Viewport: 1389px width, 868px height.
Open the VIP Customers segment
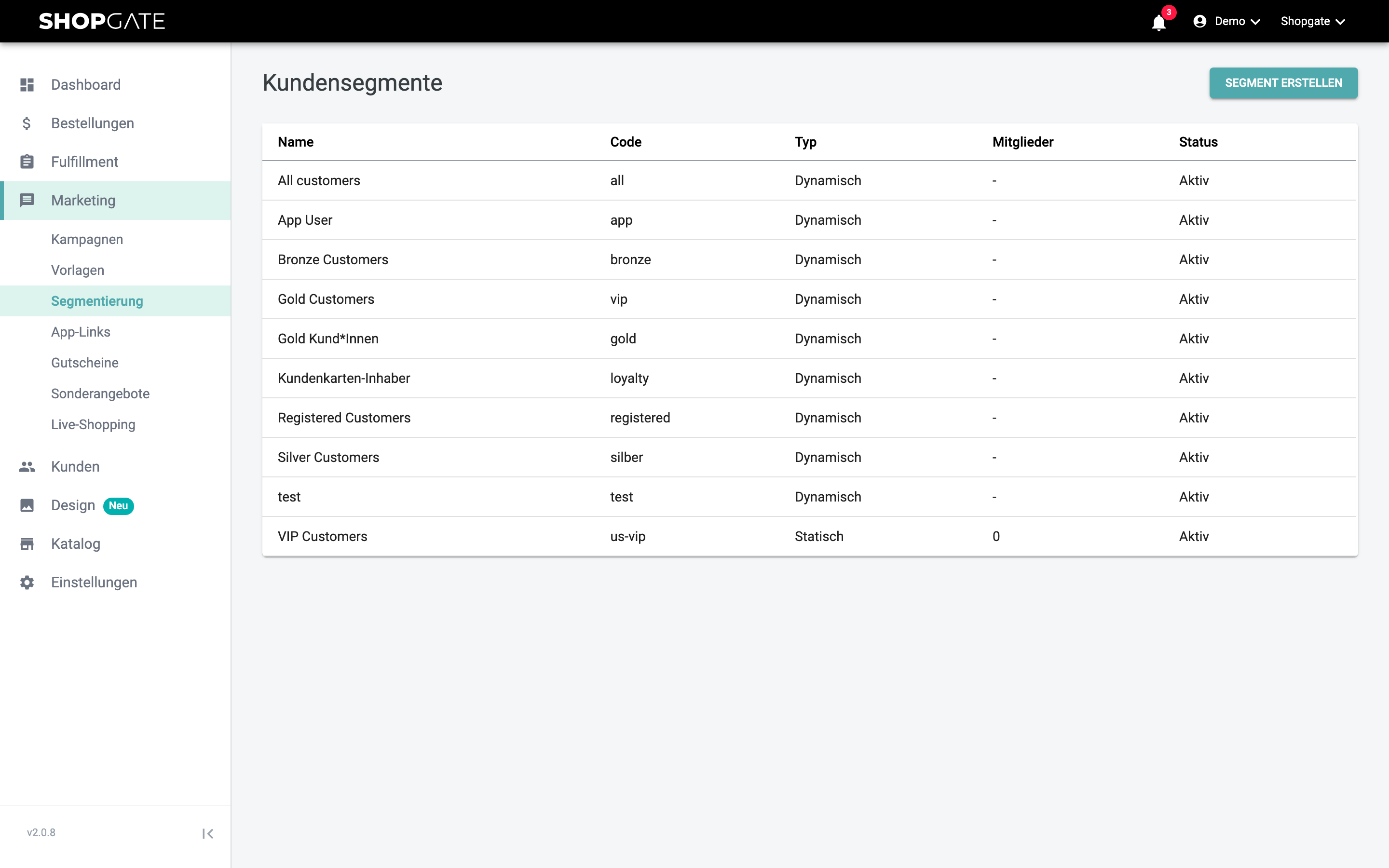pos(809,537)
